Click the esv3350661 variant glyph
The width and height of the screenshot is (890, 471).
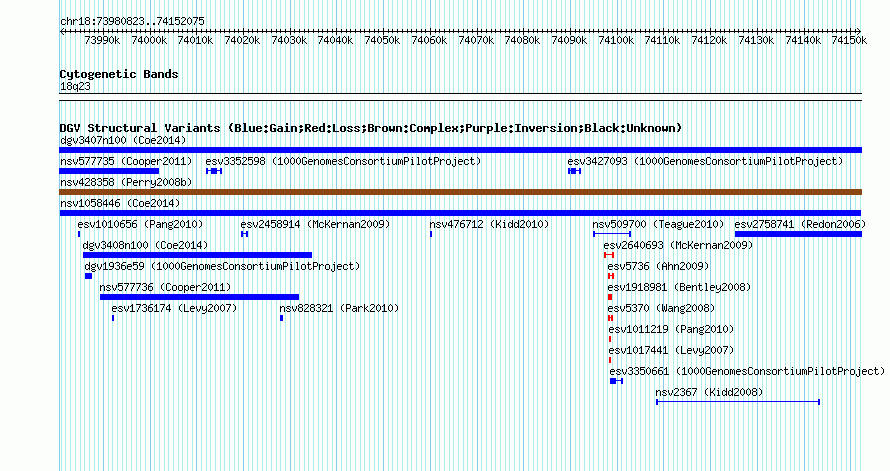point(616,381)
